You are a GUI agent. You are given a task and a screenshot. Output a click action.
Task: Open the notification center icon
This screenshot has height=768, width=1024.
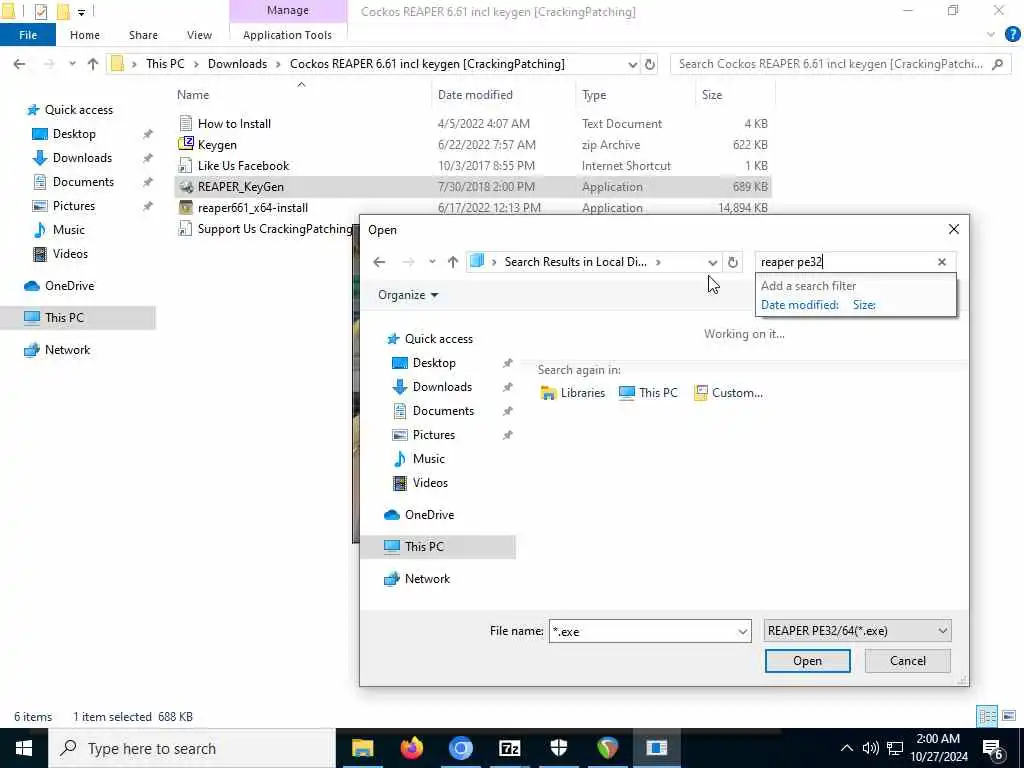point(993,748)
